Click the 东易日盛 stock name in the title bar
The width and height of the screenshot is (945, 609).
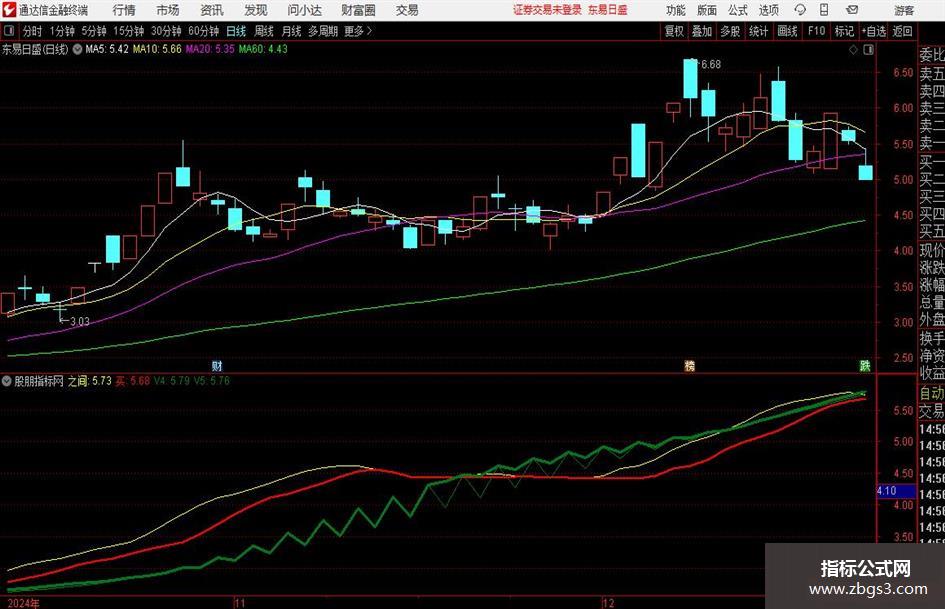[x=608, y=10]
